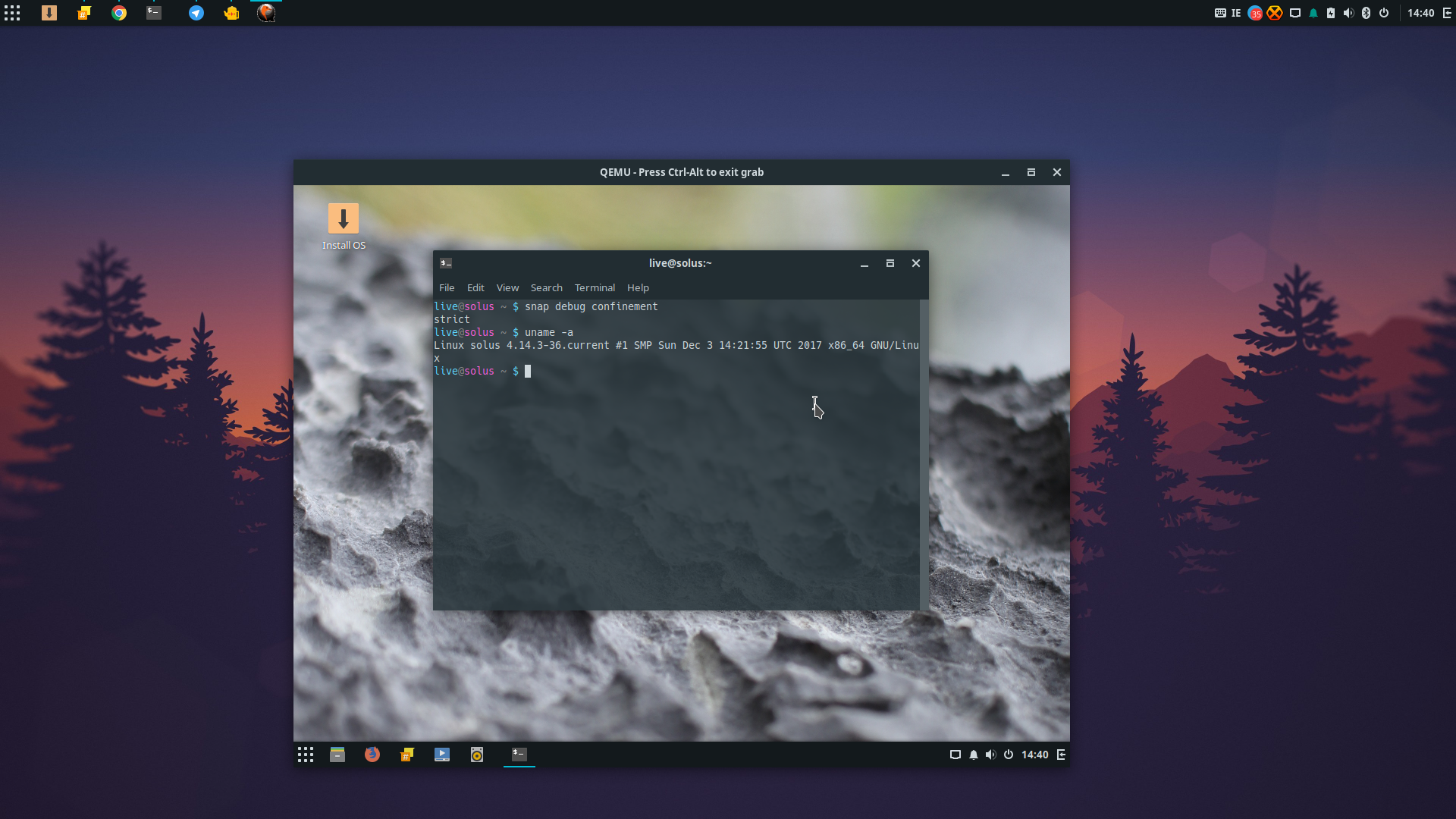Open the Edit menu in terminal
This screenshot has width=1456, height=819.
tap(475, 287)
